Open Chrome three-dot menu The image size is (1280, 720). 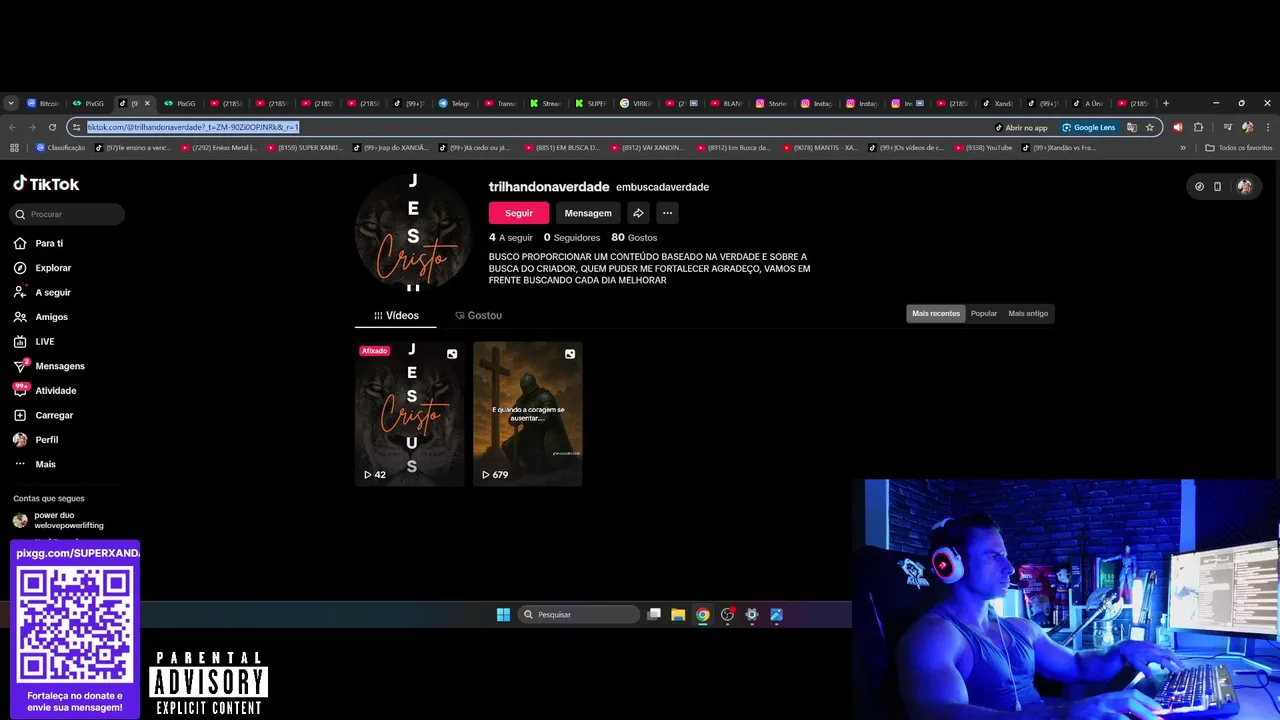[x=1268, y=127]
